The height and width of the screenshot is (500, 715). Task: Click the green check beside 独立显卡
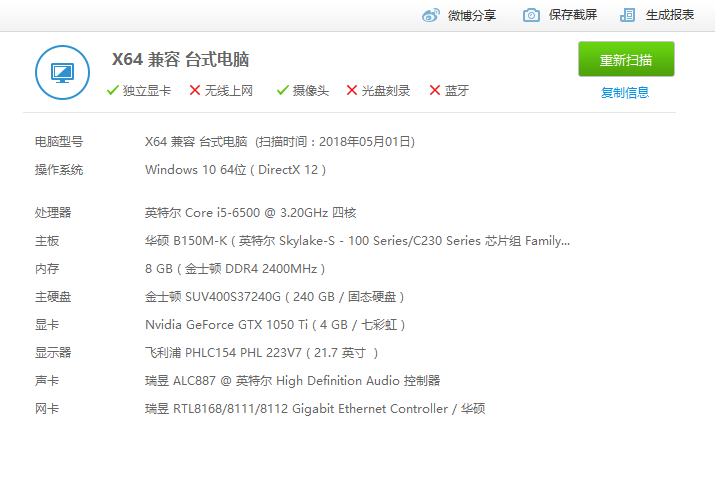point(113,90)
